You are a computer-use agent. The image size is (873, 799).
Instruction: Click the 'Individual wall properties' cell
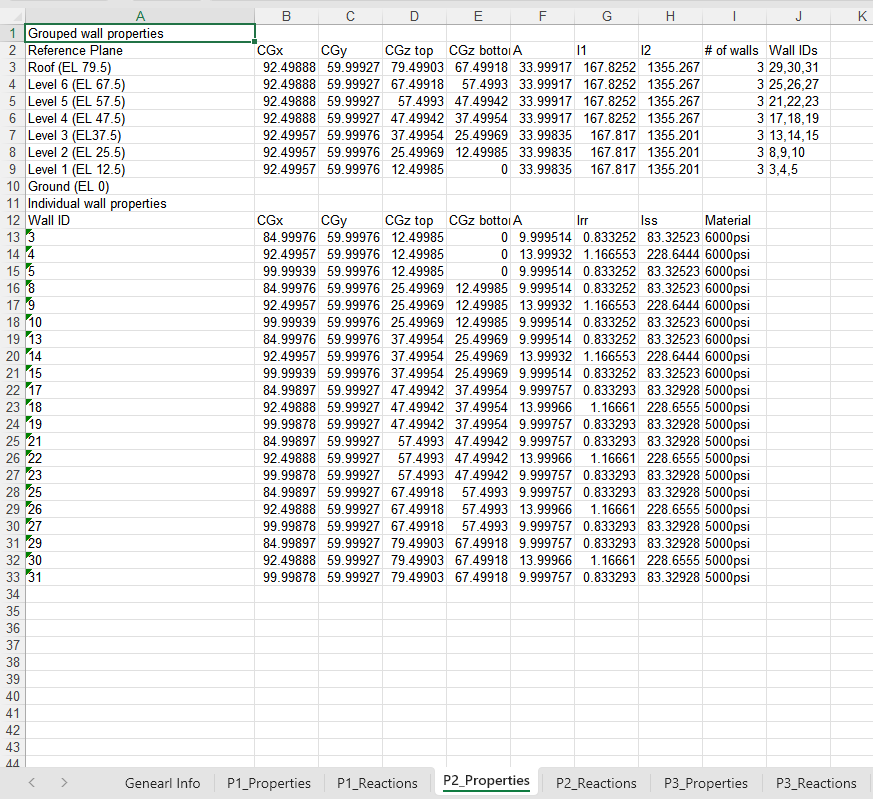139,203
